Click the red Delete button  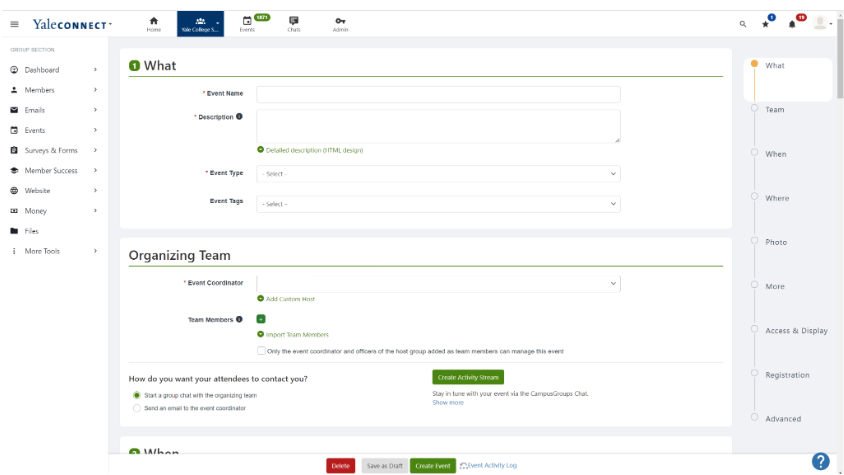[340, 466]
